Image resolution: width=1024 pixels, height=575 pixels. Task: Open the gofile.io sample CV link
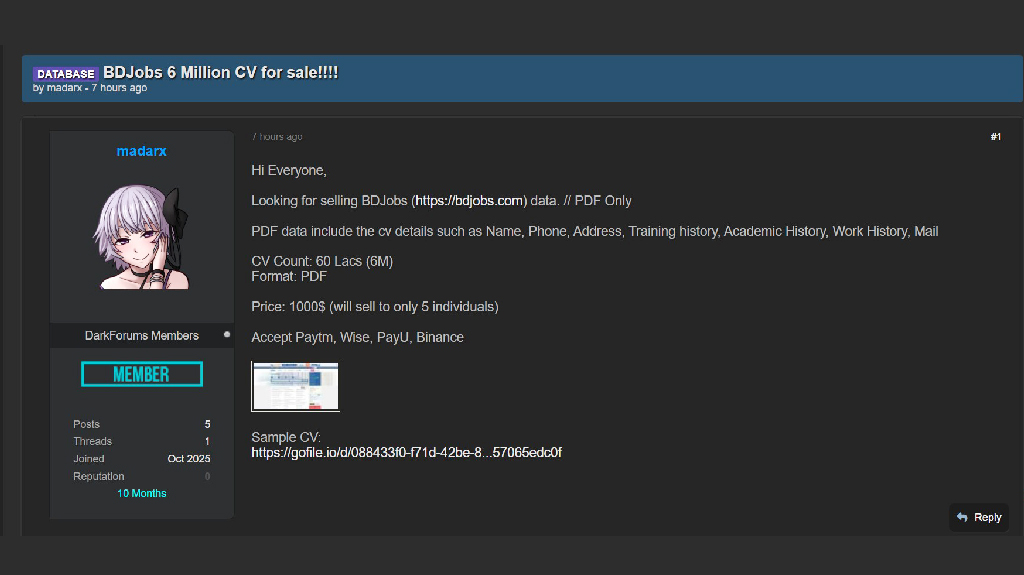406,452
